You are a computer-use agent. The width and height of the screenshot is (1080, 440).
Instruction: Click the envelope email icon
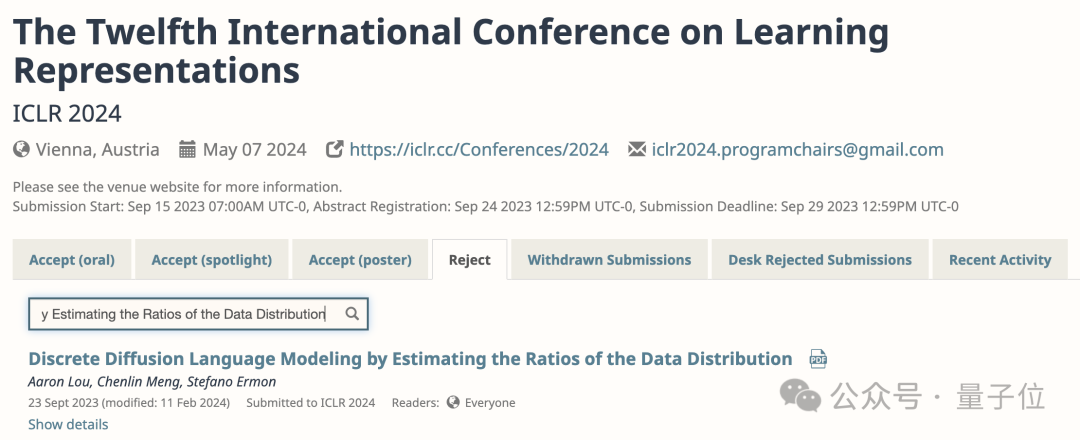pyautogui.click(x=636, y=150)
